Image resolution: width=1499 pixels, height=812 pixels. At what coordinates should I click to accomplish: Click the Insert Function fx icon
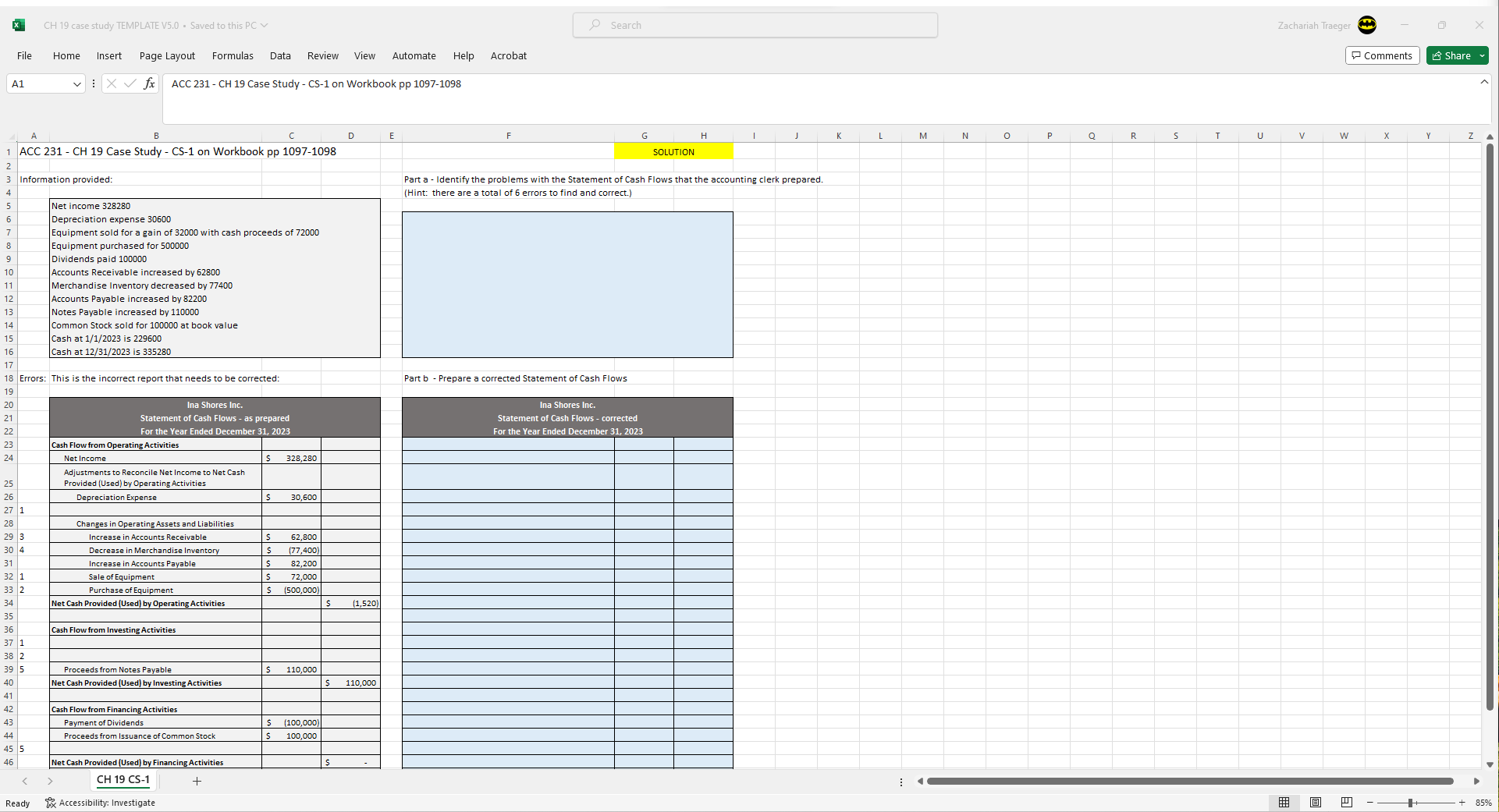(150, 83)
